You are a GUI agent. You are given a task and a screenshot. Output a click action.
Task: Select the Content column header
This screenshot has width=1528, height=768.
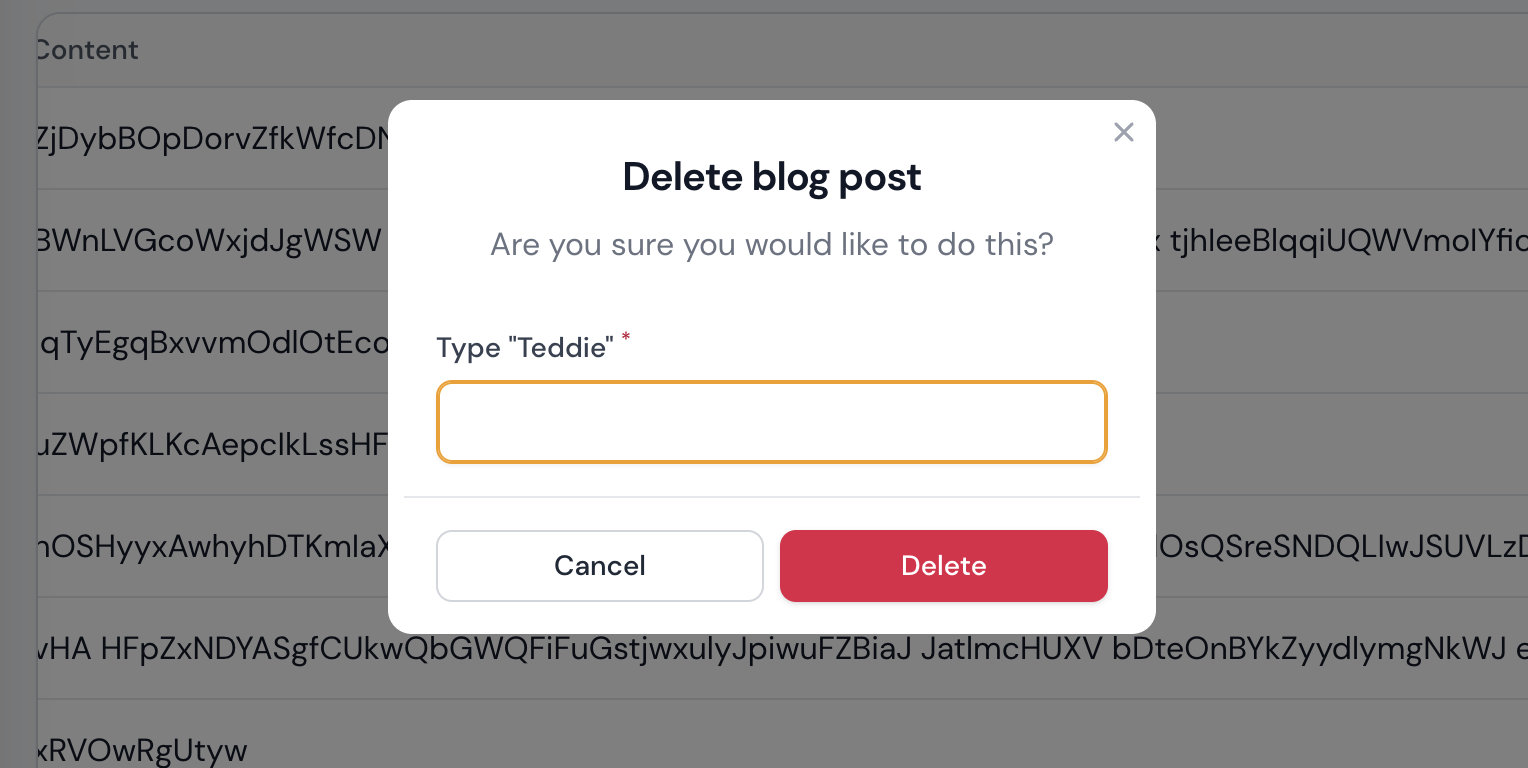[x=87, y=49]
